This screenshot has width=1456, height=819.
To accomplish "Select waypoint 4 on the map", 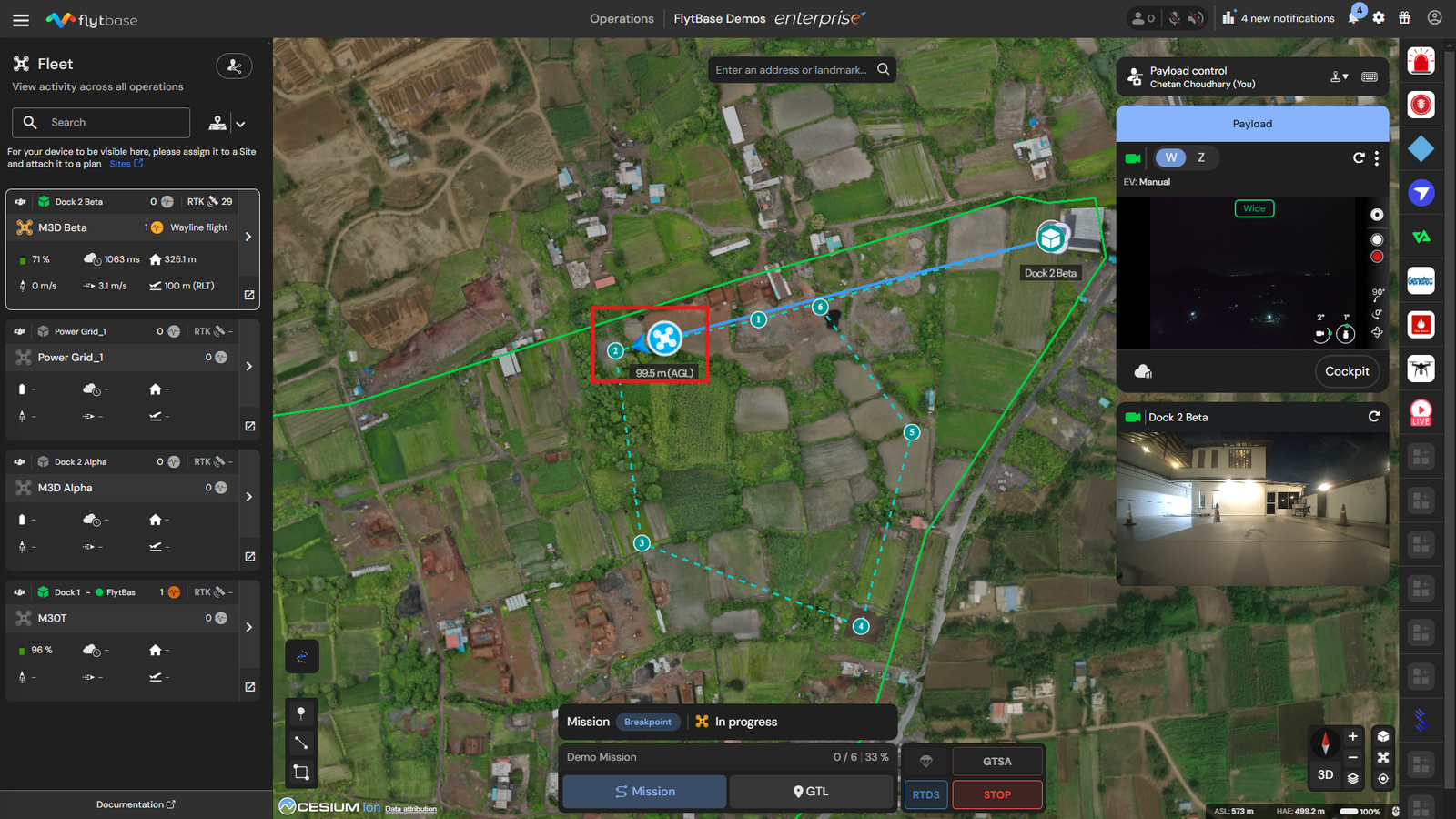I will (861, 626).
